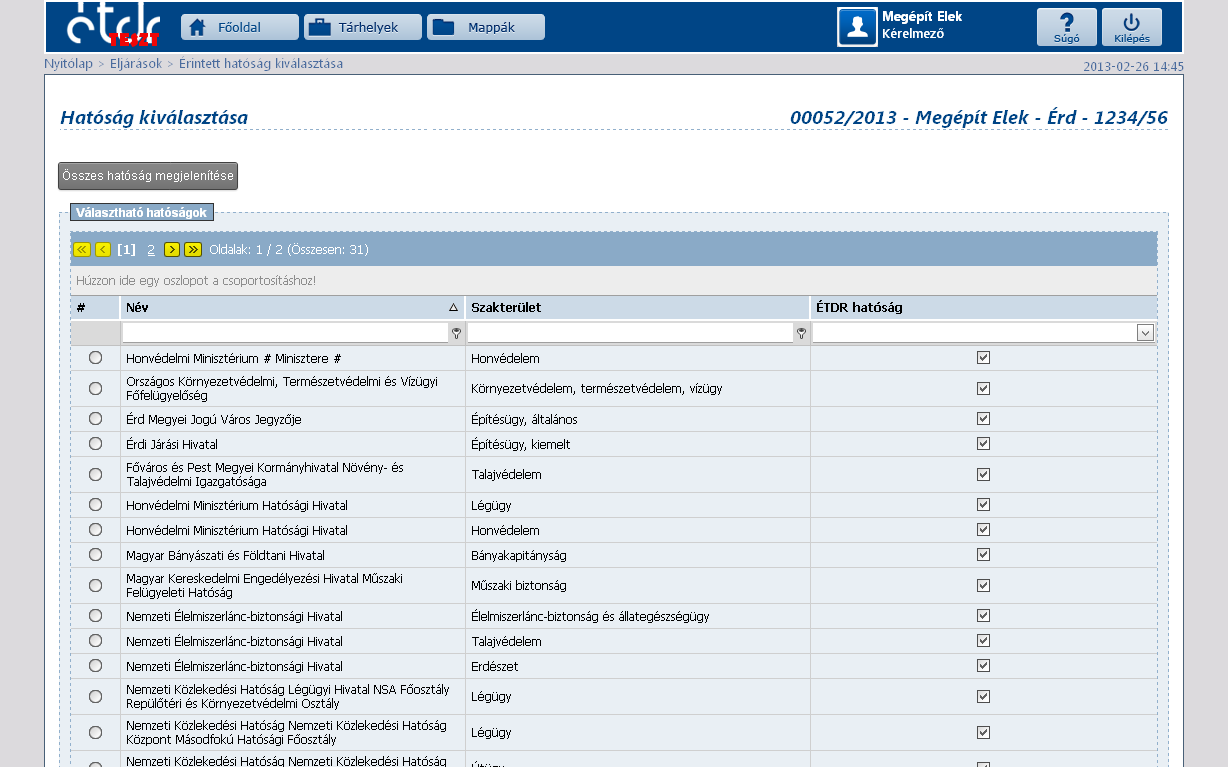Click the Érdi Járási Hivatal name
The image size is (1228, 767).
pyautogui.click(x=172, y=444)
